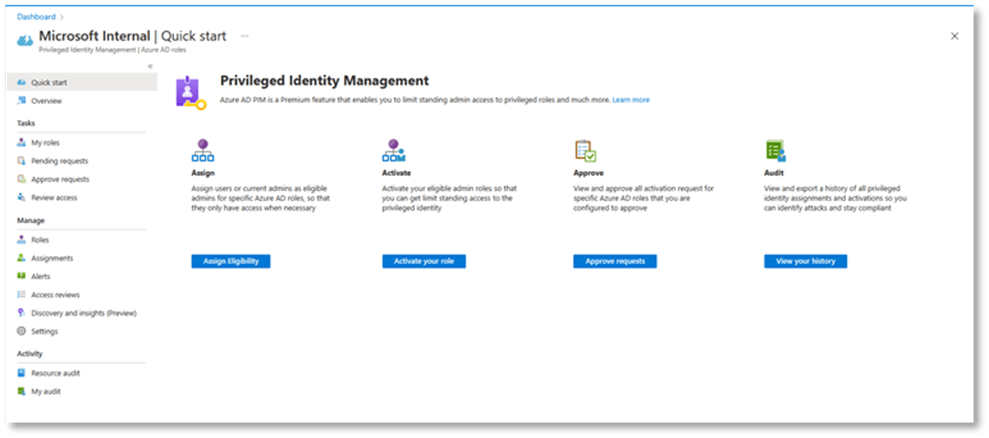Image resolution: width=989 pixels, height=438 pixels.
Task: Navigate to Dashboard breadcrumb link
Action: [x=36, y=17]
